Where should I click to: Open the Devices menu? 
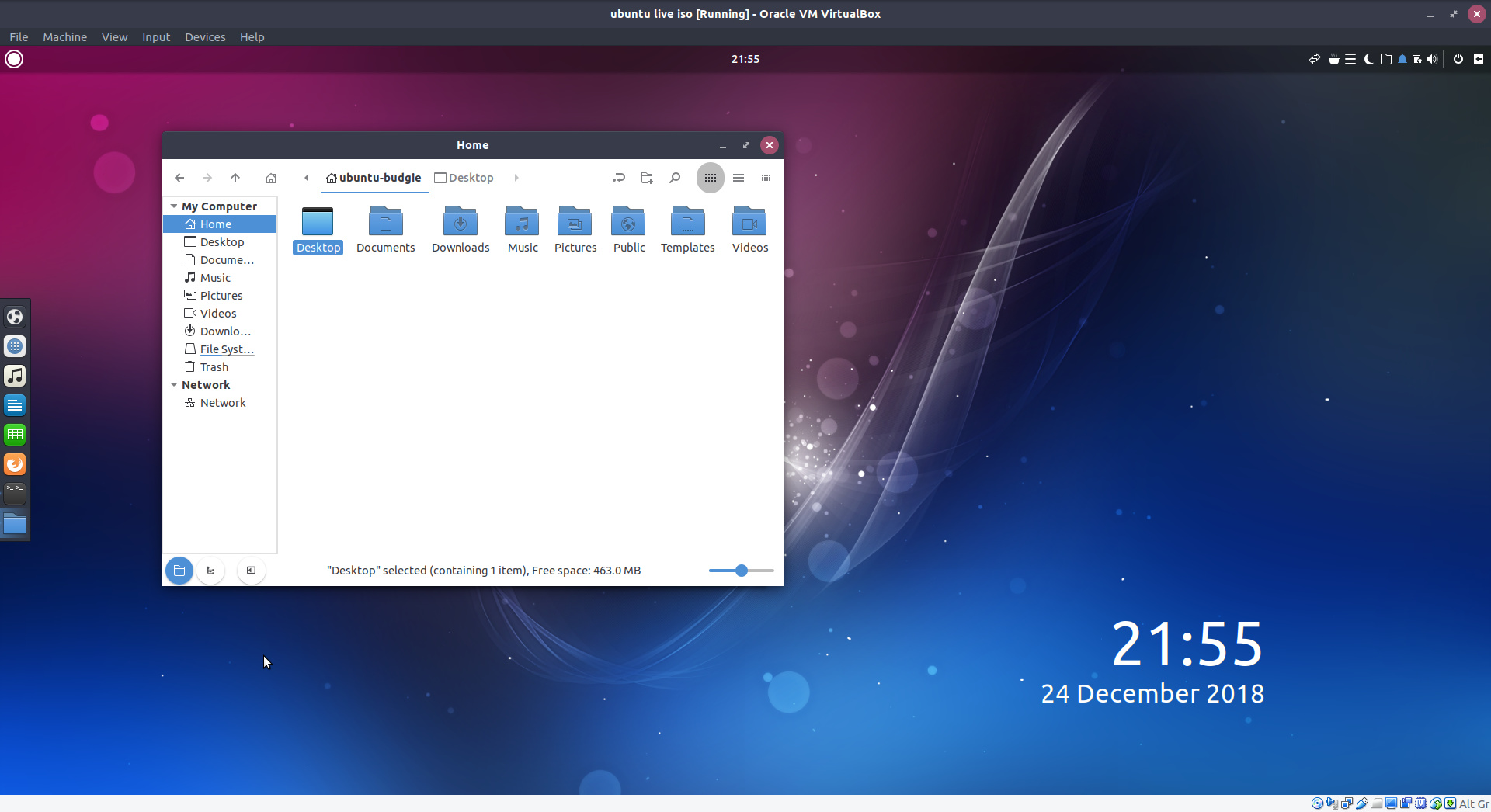tap(205, 37)
